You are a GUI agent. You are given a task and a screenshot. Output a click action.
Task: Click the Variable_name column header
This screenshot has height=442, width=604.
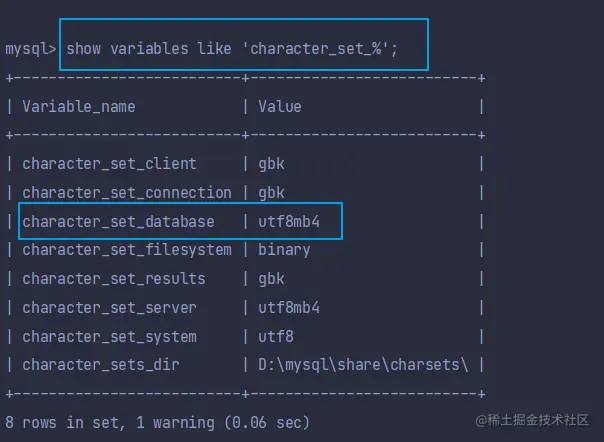78,106
